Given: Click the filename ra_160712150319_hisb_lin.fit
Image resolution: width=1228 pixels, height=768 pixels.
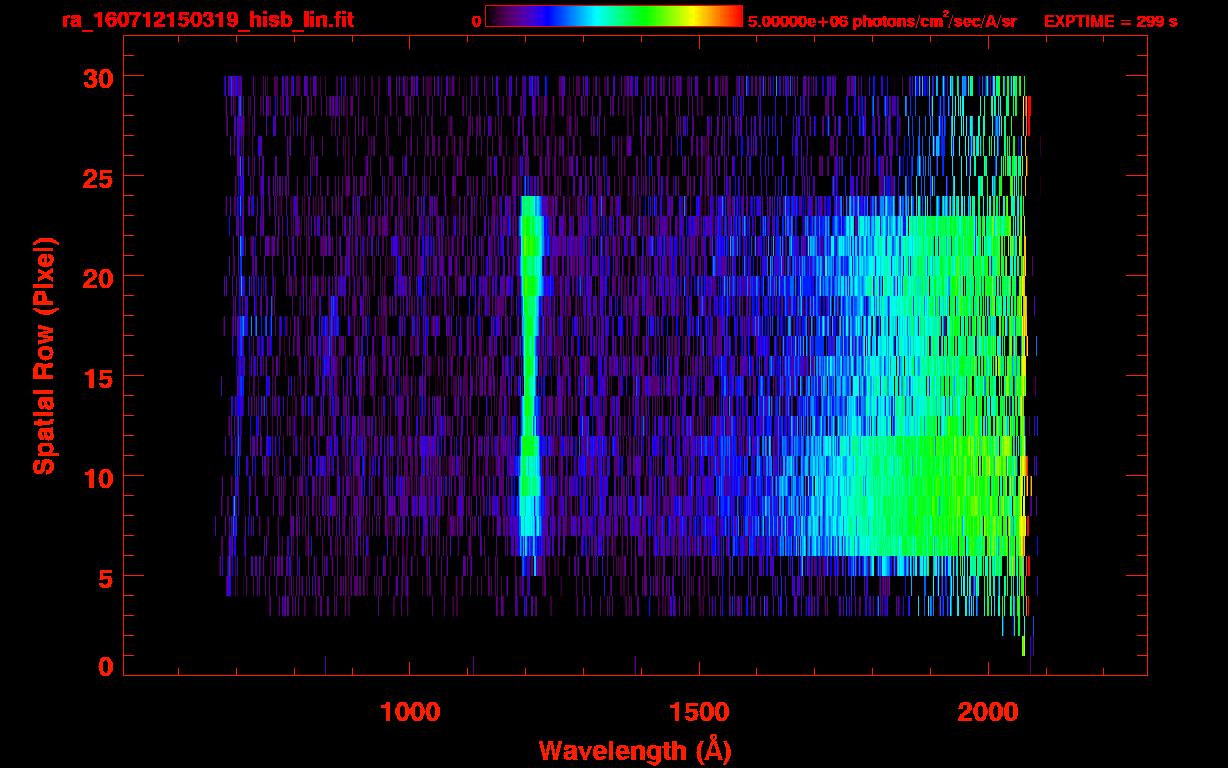Looking at the screenshot, I should pyautogui.click(x=207, y=20).
